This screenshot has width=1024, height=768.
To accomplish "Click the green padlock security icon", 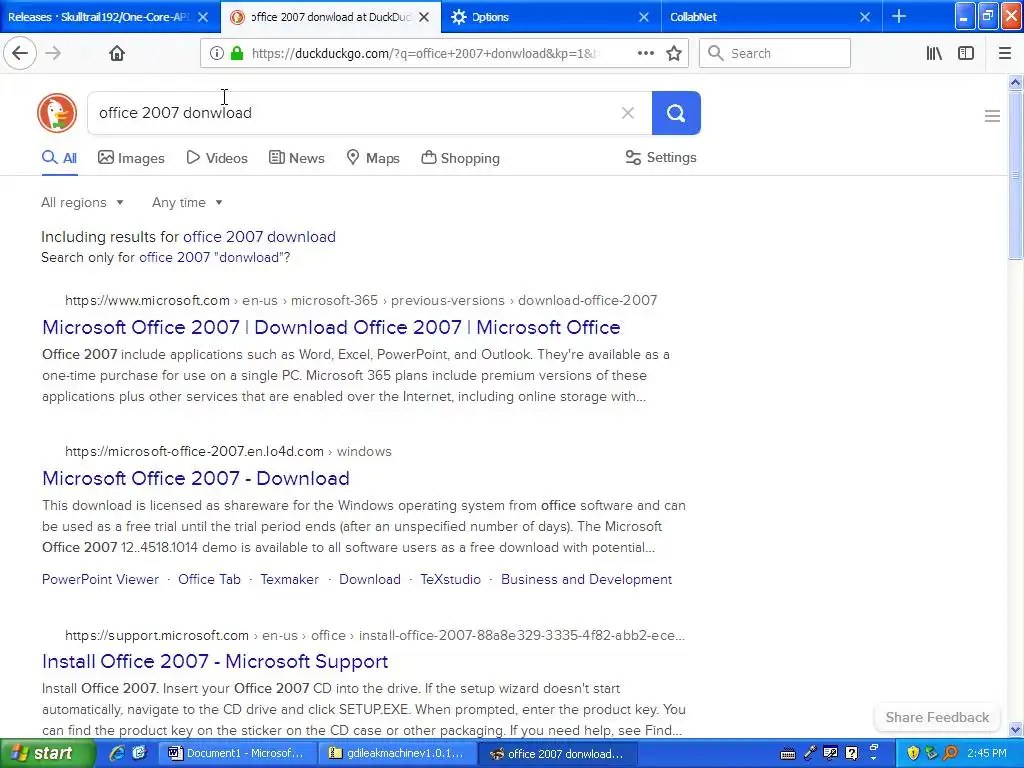I will (x=237, y=54).
